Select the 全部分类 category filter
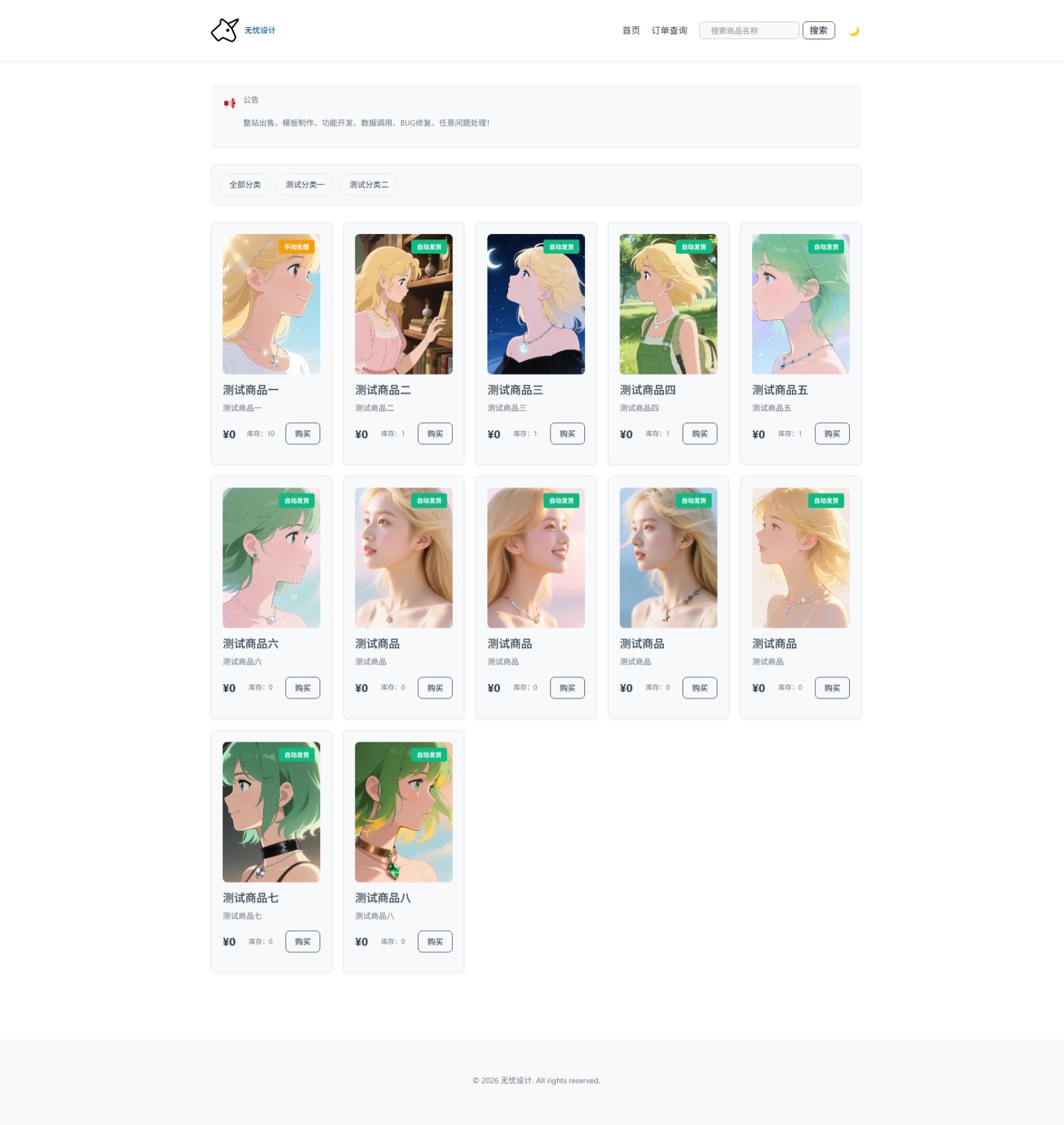 point(245,185)
